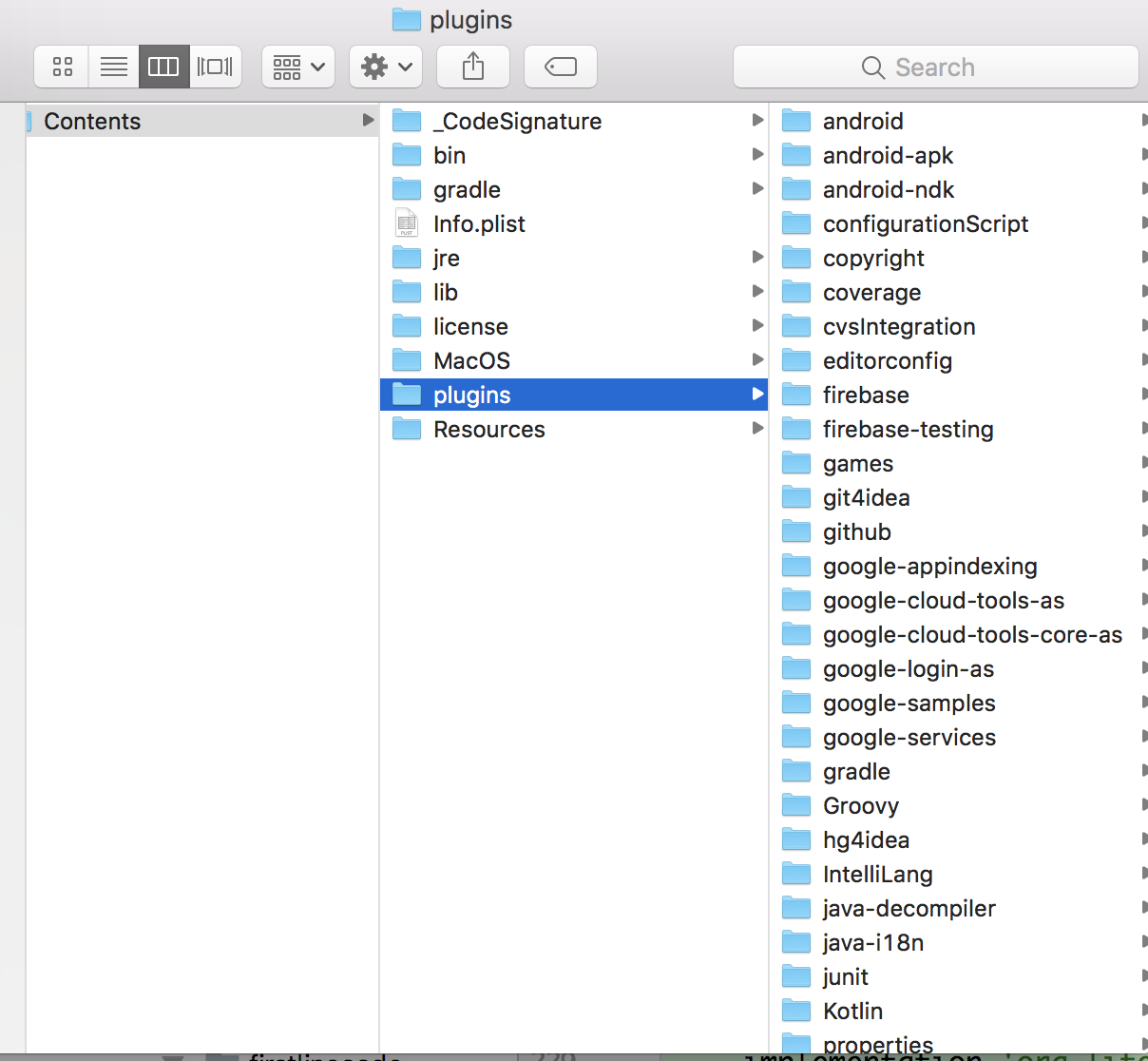Select the git4idea folder
This screenshot has height=1061, width=1148.
click(x=959, y=497)
